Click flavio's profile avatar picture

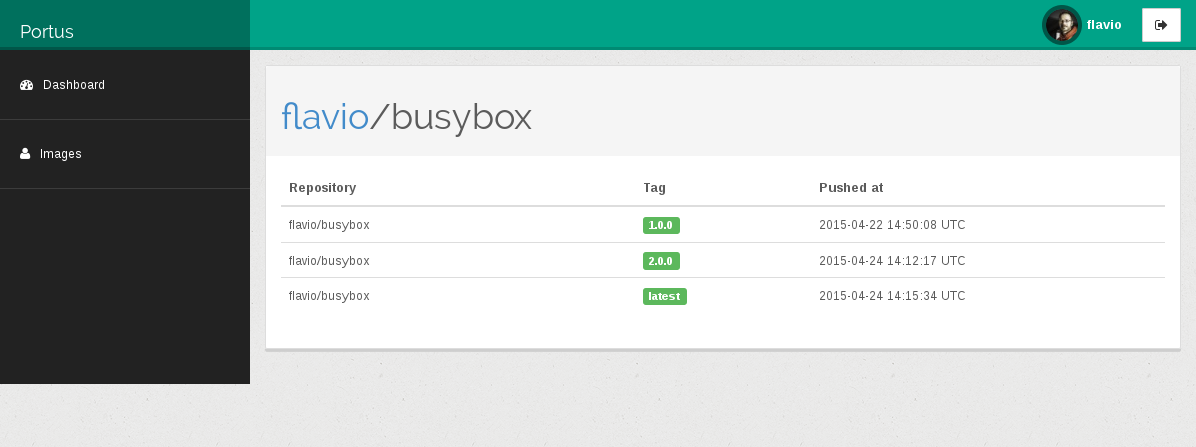pos(1061,25)
